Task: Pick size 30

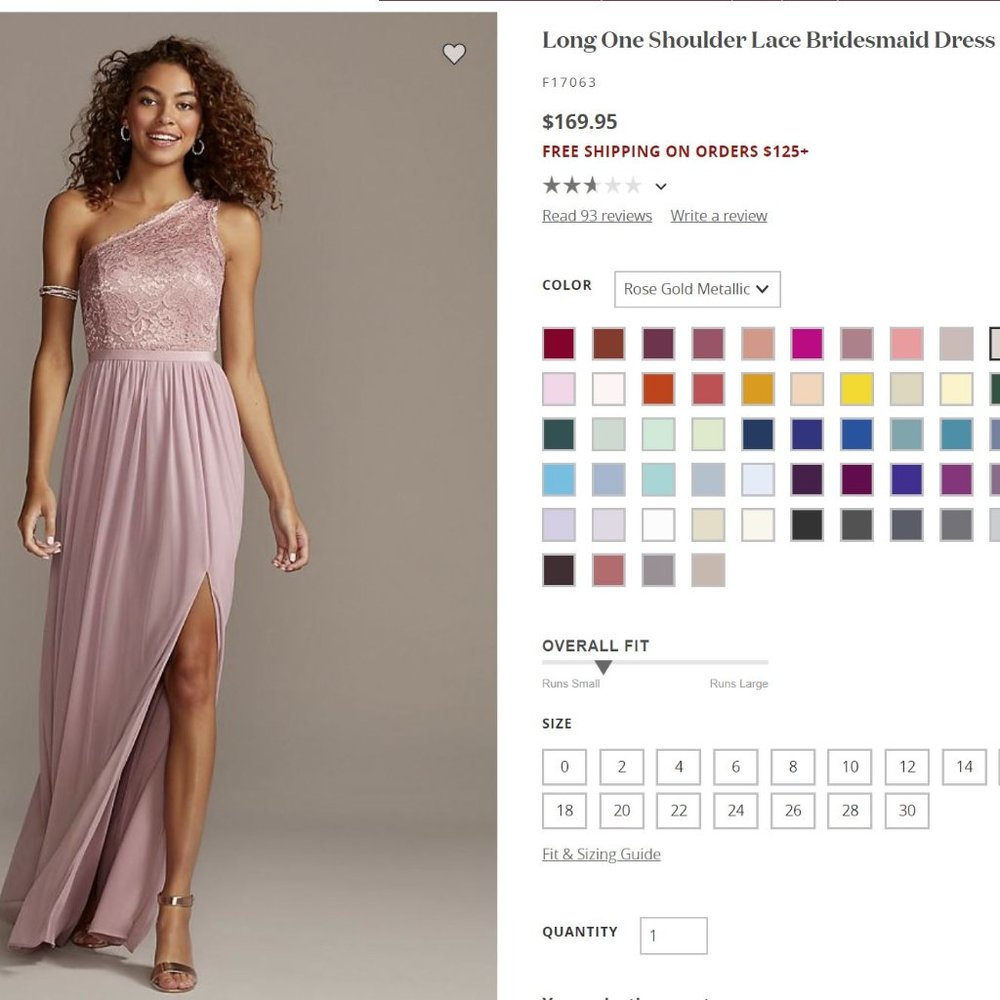Action: pyautogui.click(x=906, y=811)
